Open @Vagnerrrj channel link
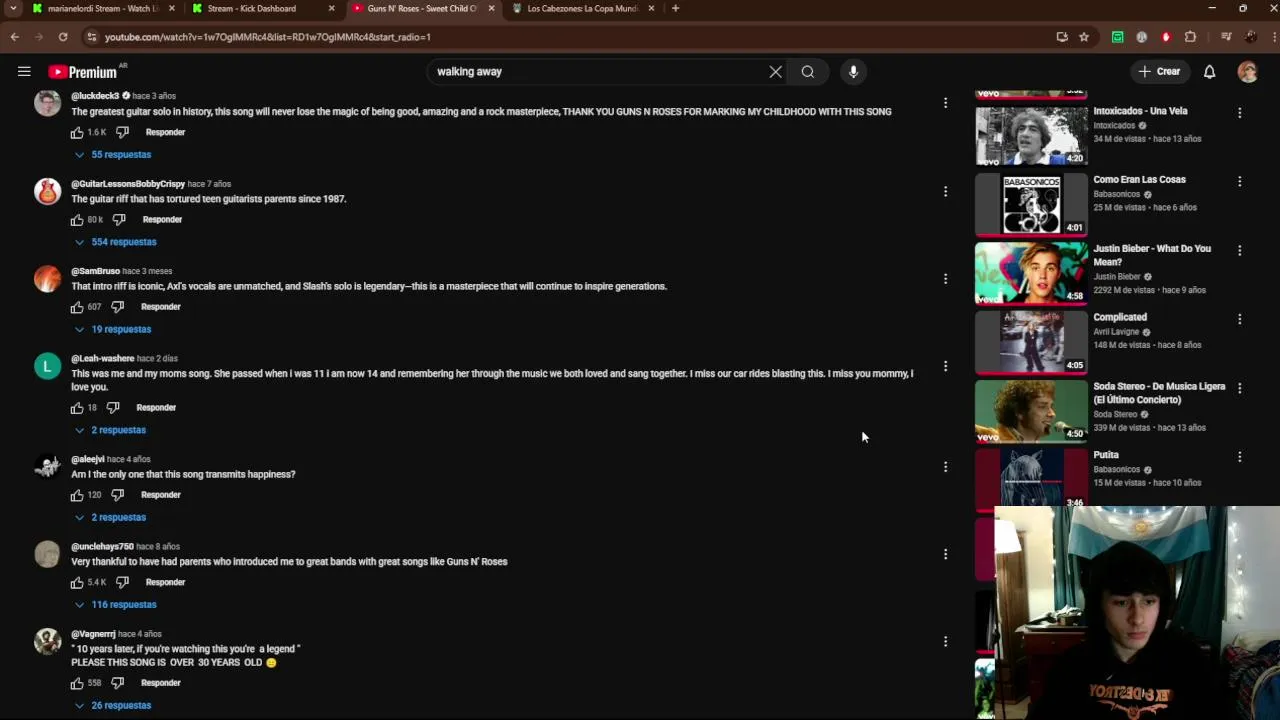 (x=93, y=634)
